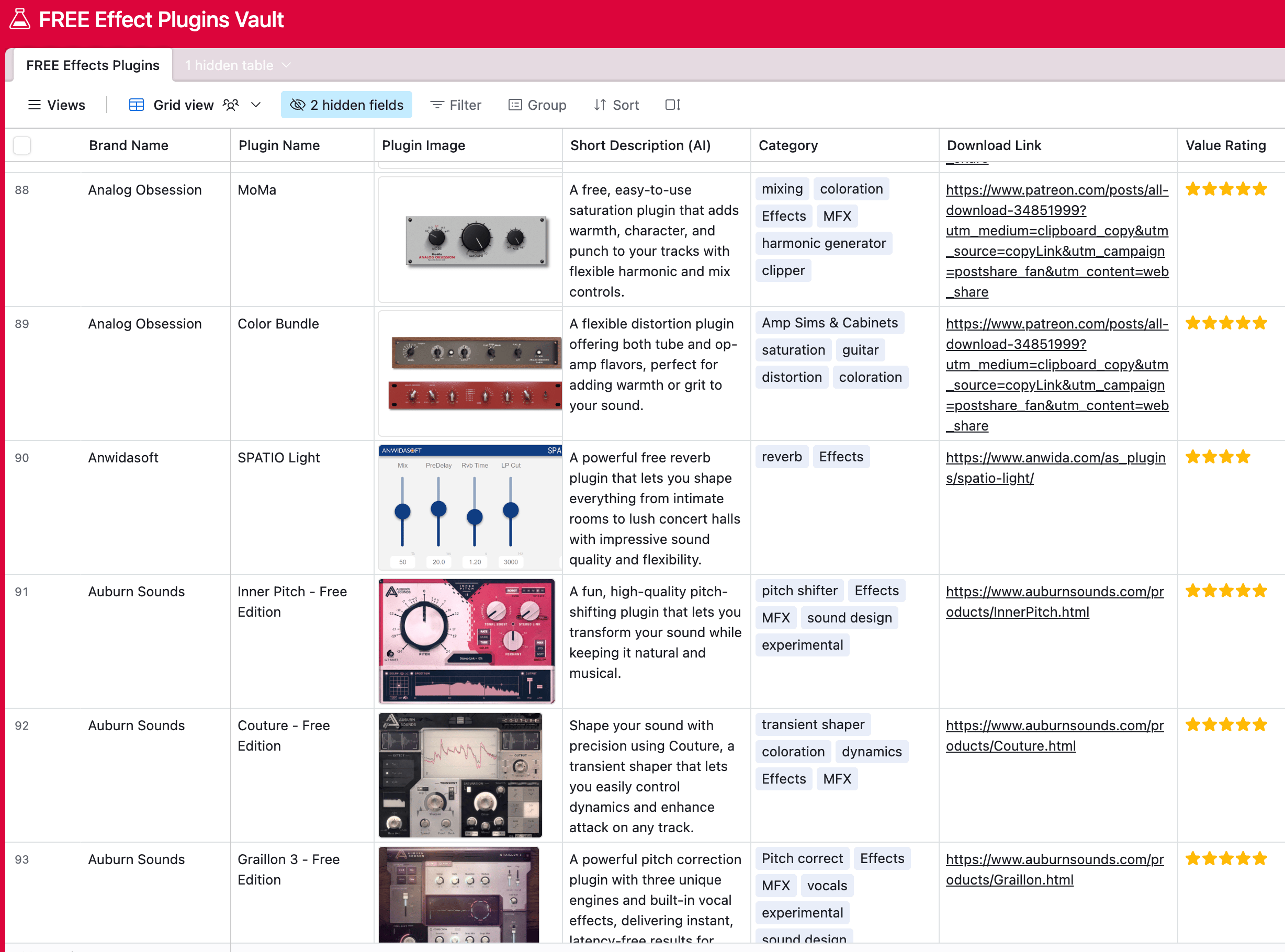Open the Inner Pitch plugin image thumbnail

(x=467, y=641)
